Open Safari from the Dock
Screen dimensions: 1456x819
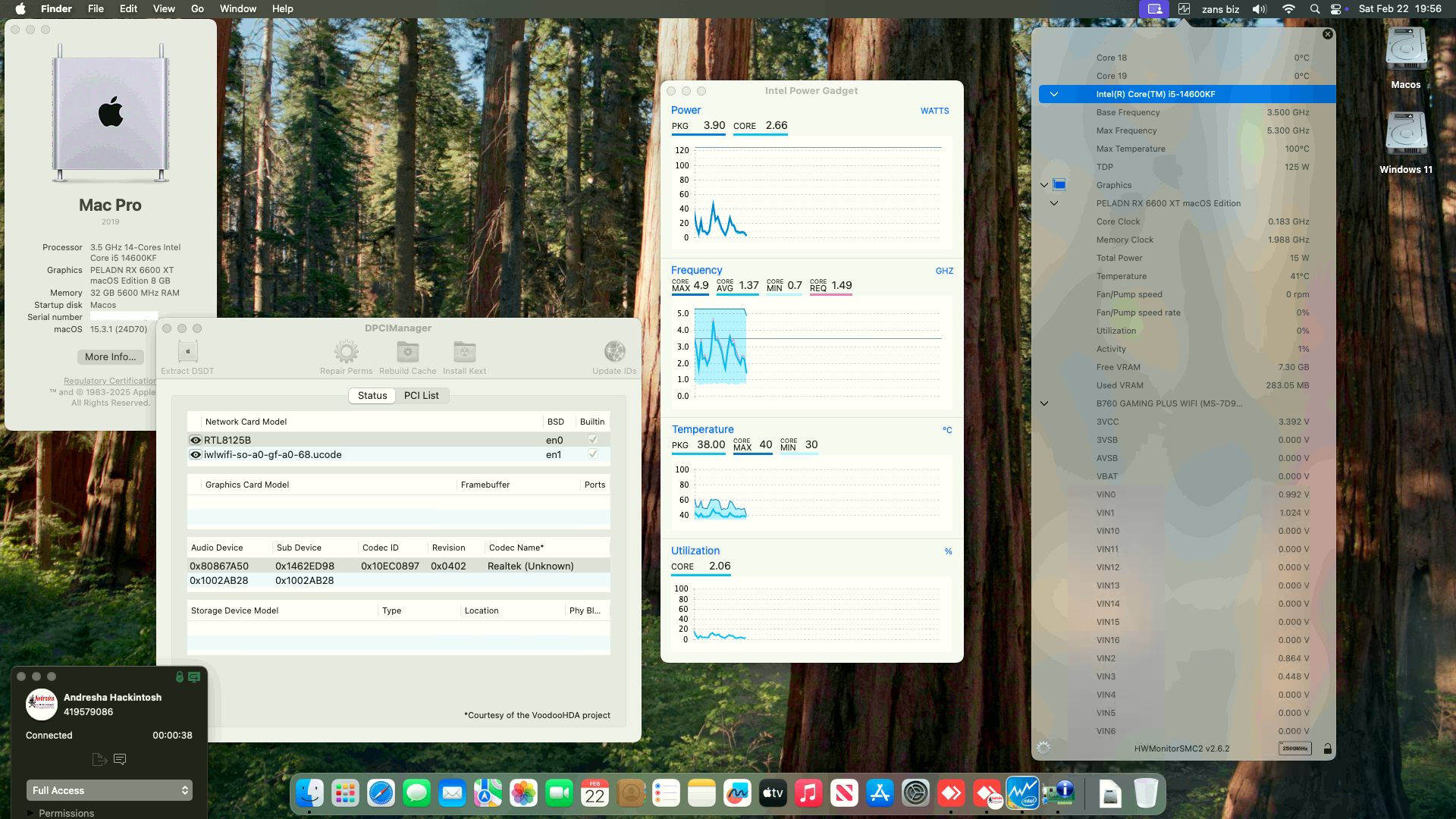click(381, 793)
